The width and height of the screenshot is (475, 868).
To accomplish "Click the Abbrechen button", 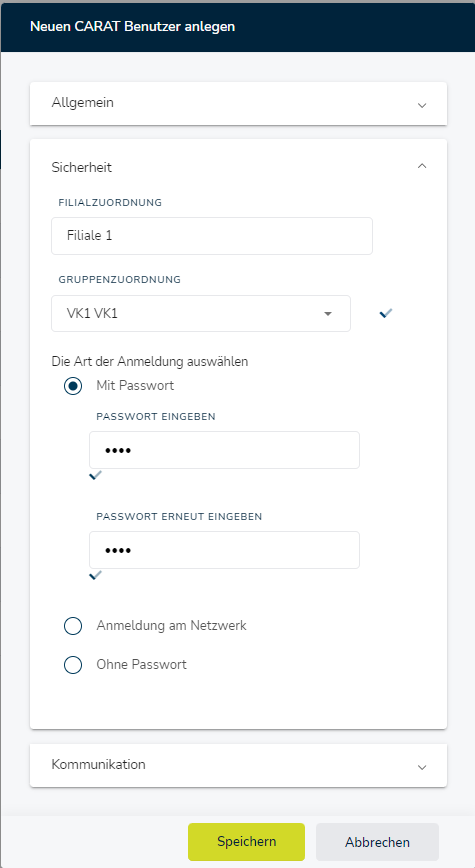I will [378, 841].
